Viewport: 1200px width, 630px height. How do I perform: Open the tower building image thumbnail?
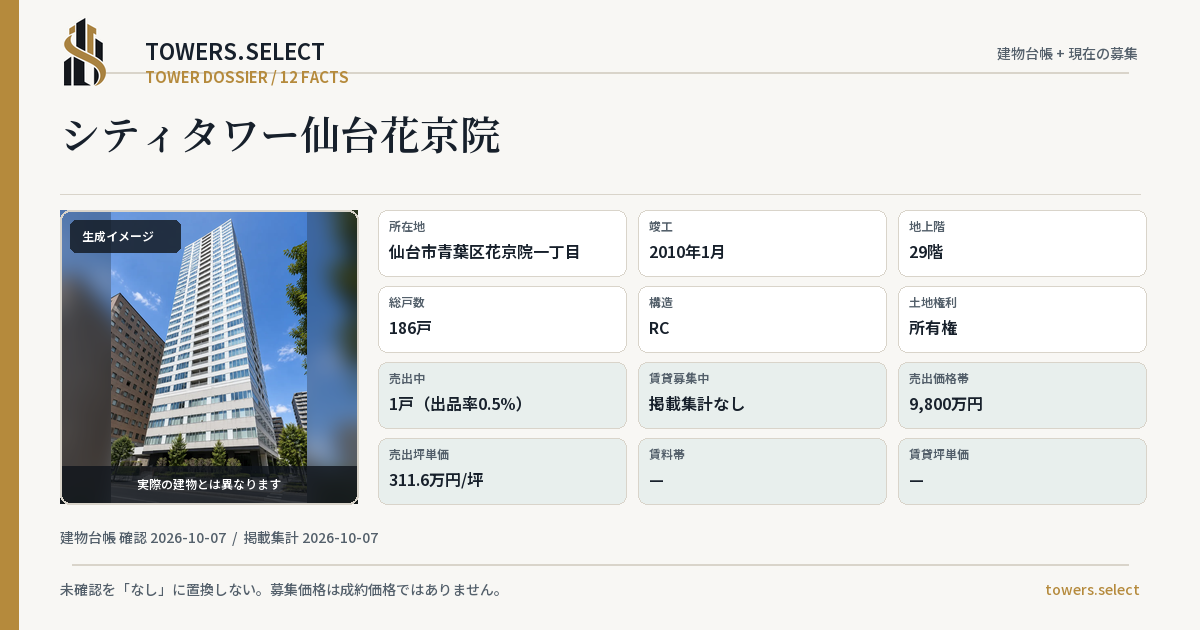[x=209, y=357]
